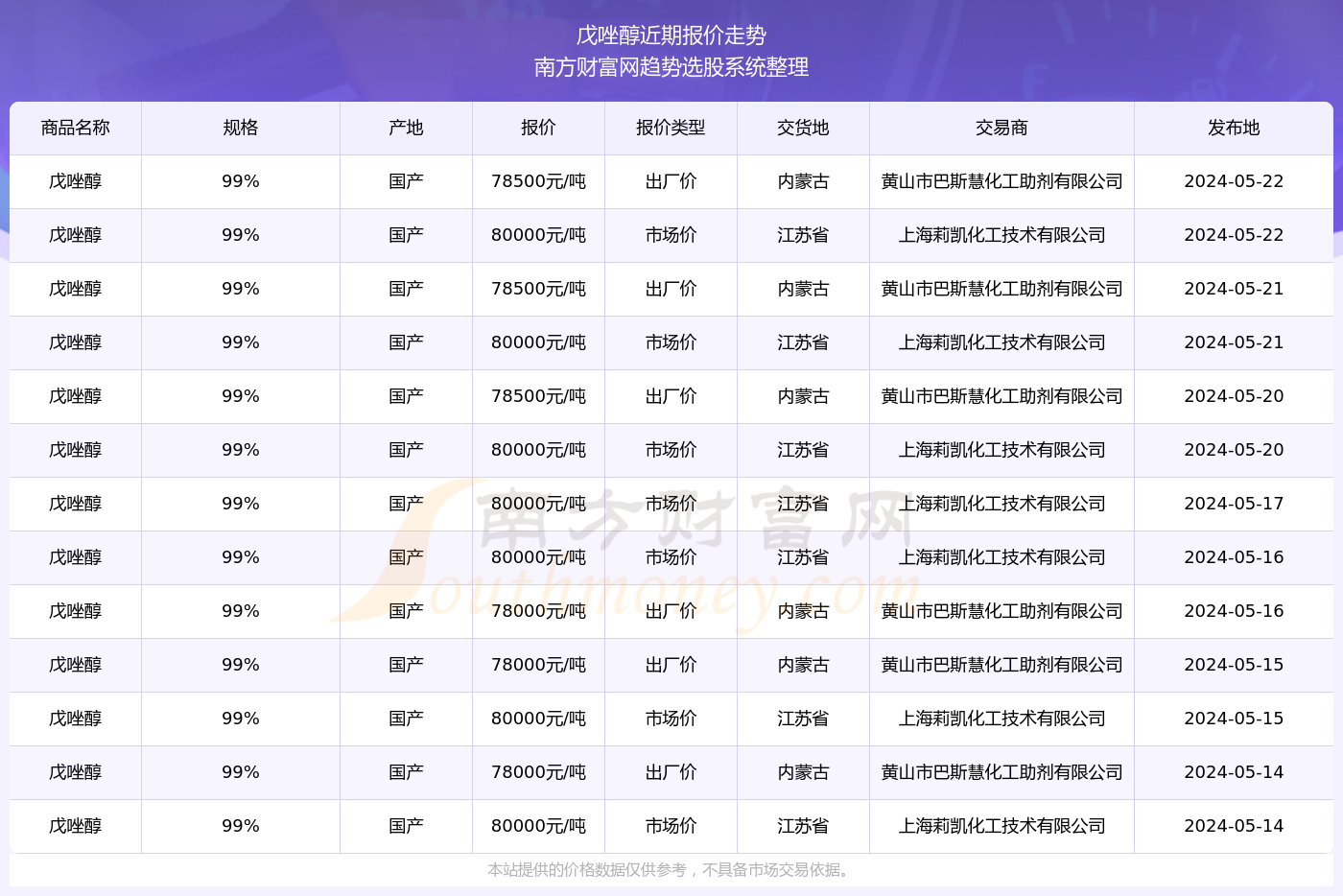Click the 2024-05-22 date in the 出厂价 row
This screenshot has width=1343, height=896.
(1235, 181)
